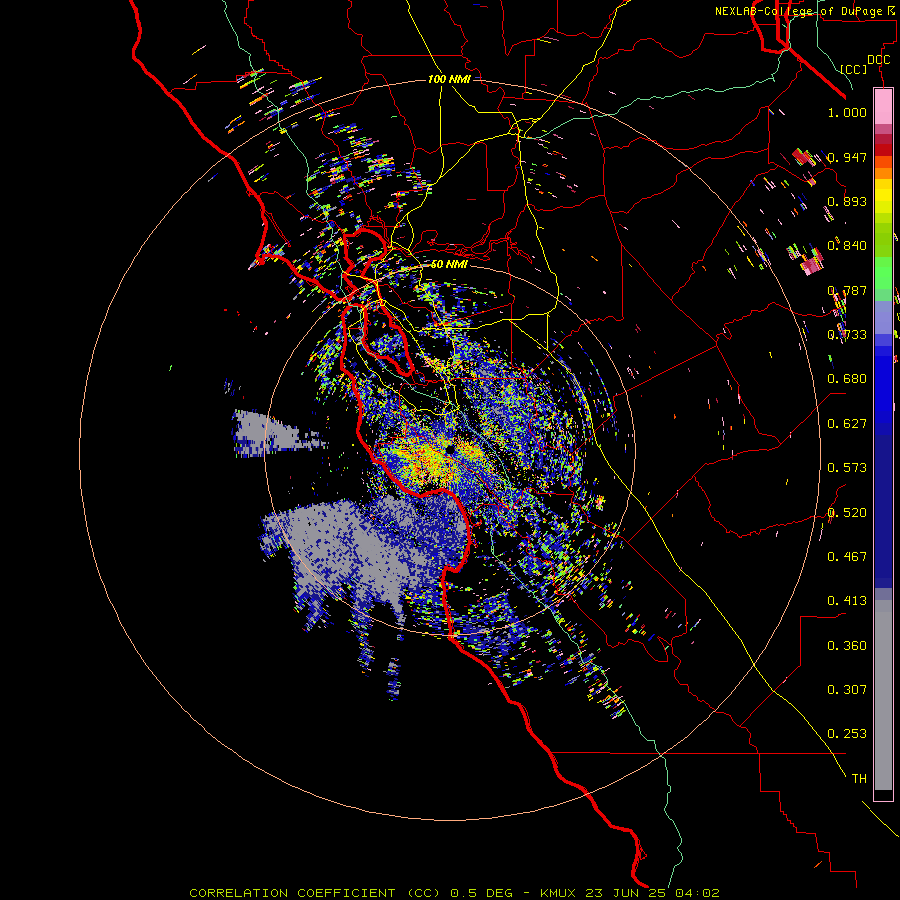
Task: Click the DCC label above the legend
Action: pos(879,60)
